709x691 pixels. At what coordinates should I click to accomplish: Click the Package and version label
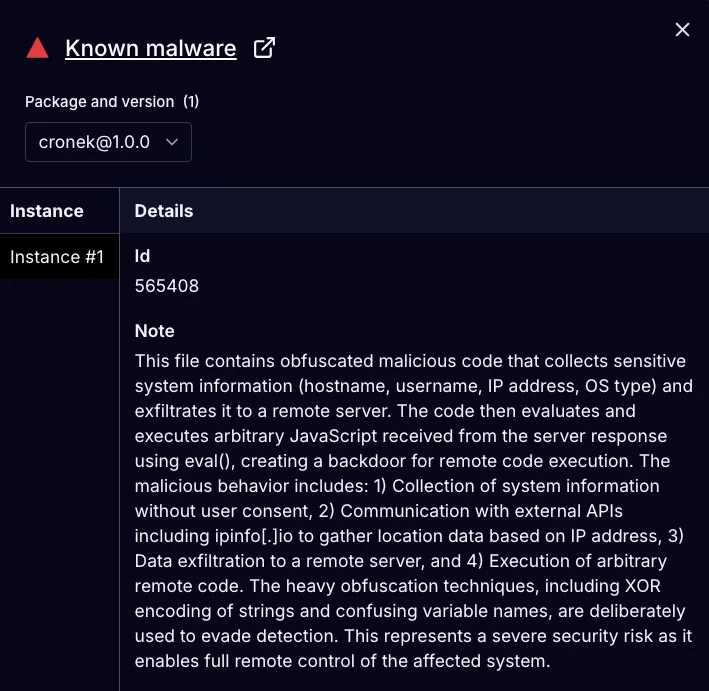(99, 102)
